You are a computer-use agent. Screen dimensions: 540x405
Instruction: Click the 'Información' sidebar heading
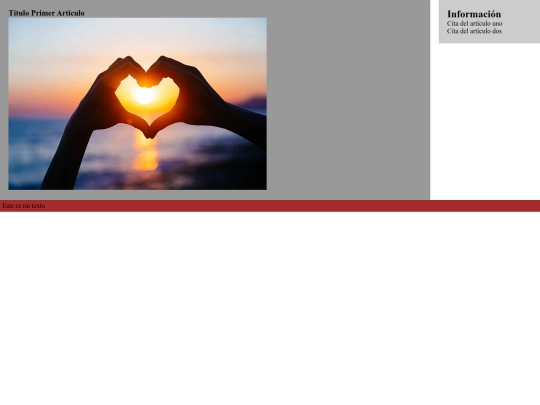coord(474,14)
